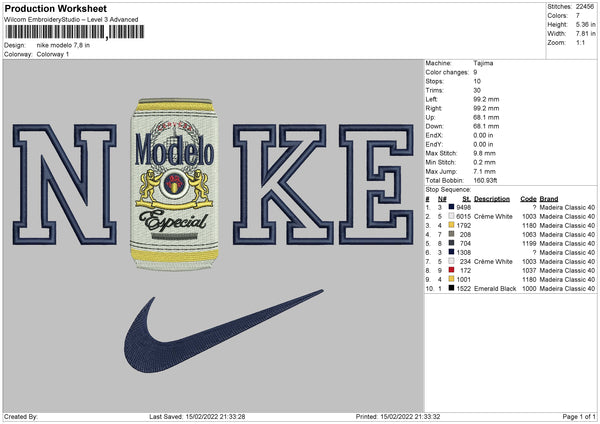Viewport: 600px width, 424px height.
Task: Click the outlined letter N in the design
Action: click(x=65, y=184)
